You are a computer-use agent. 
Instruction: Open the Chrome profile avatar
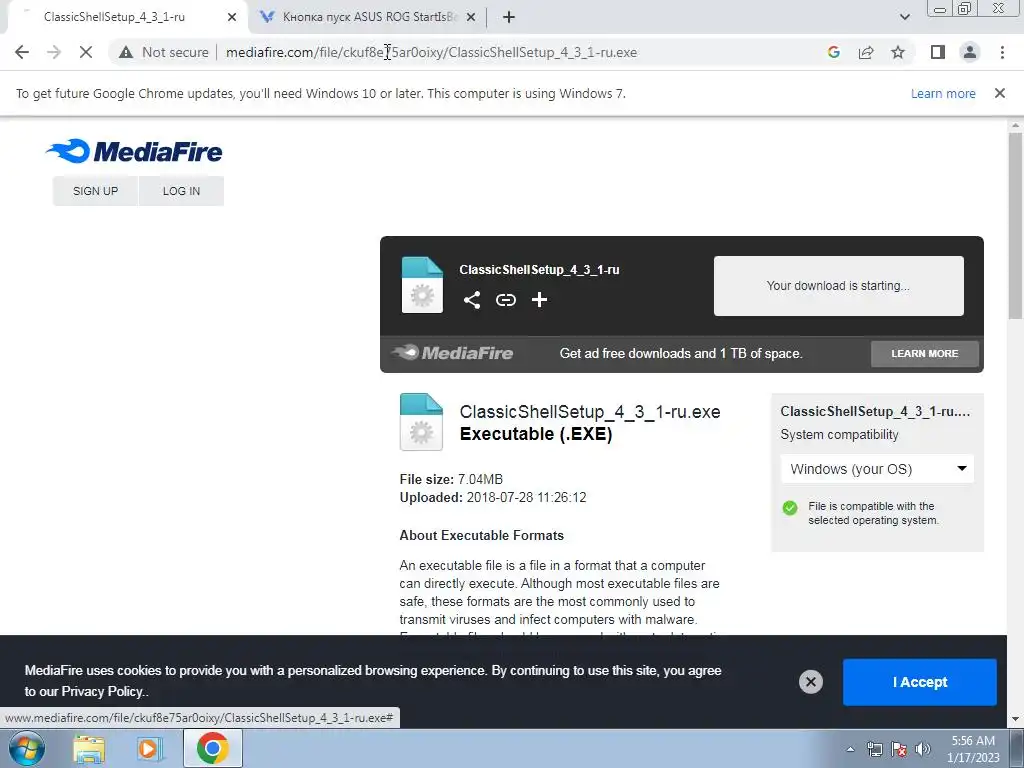970,52
